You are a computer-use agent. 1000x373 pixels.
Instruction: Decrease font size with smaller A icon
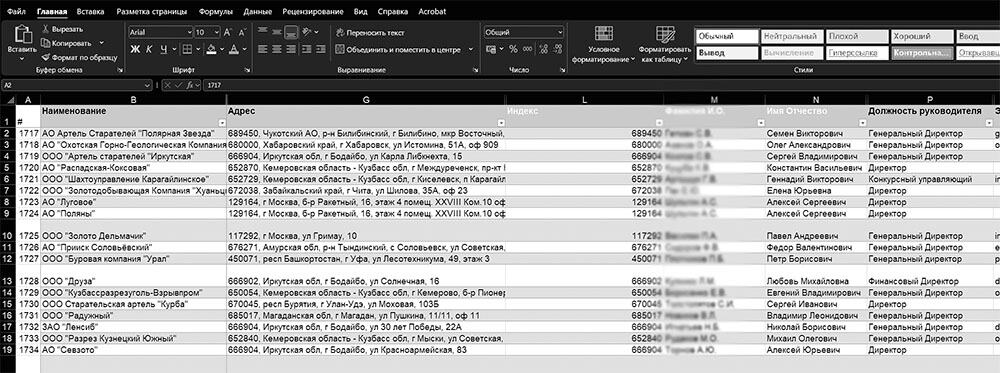[242, 32]
